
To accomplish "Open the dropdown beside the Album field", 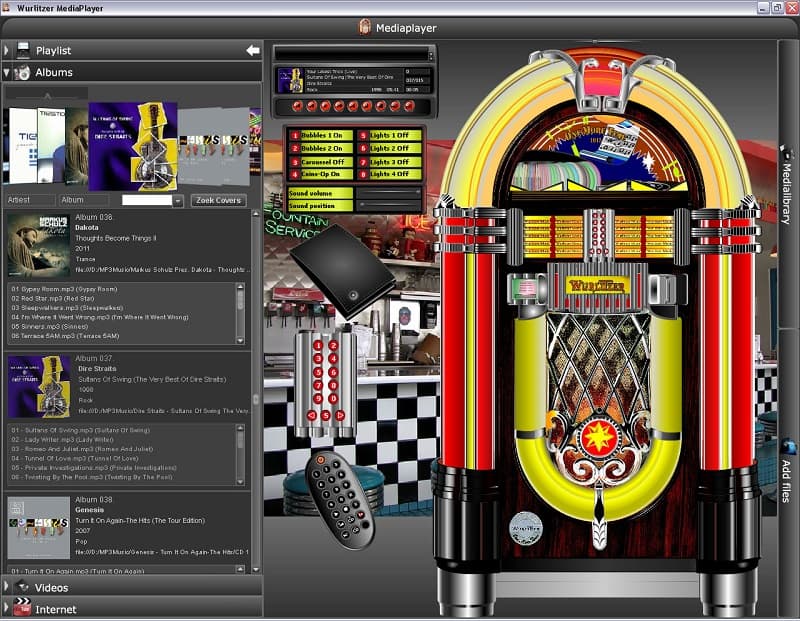I will (178, 201).
